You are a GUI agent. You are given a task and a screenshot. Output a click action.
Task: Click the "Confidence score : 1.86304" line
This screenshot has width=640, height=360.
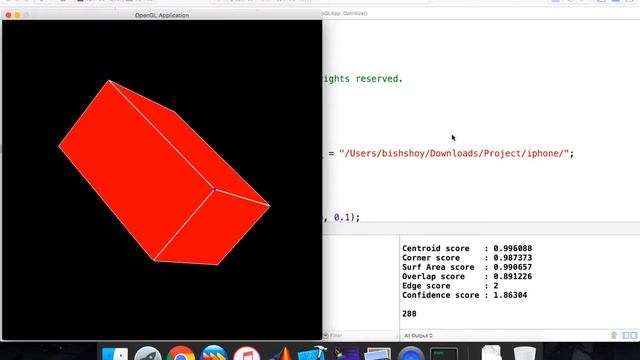tap(464, 295)
